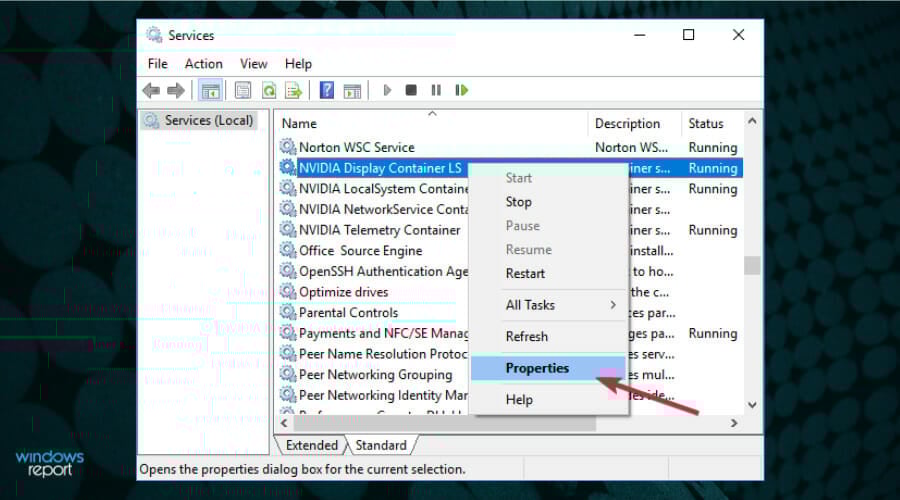Click the Stop Service square icon
This screenshot has height=500, width=900.
coord(411,90)
